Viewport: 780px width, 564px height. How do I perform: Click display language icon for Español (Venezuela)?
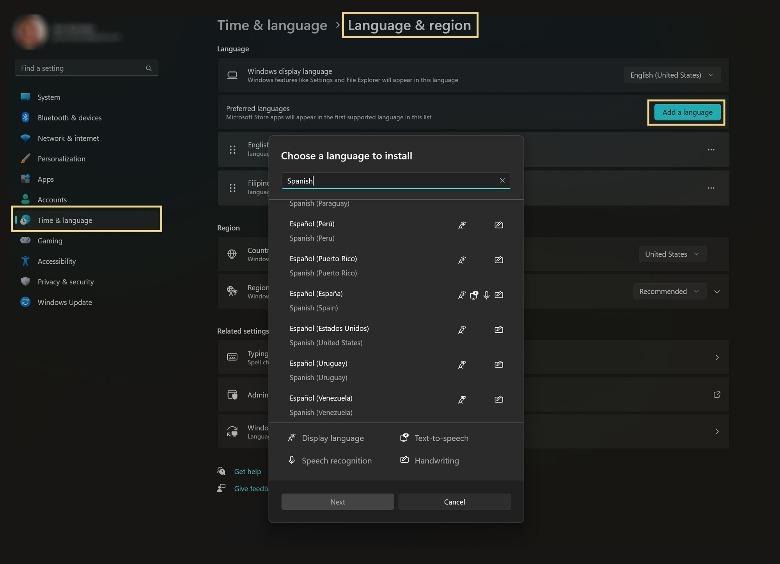pos(462,399)
